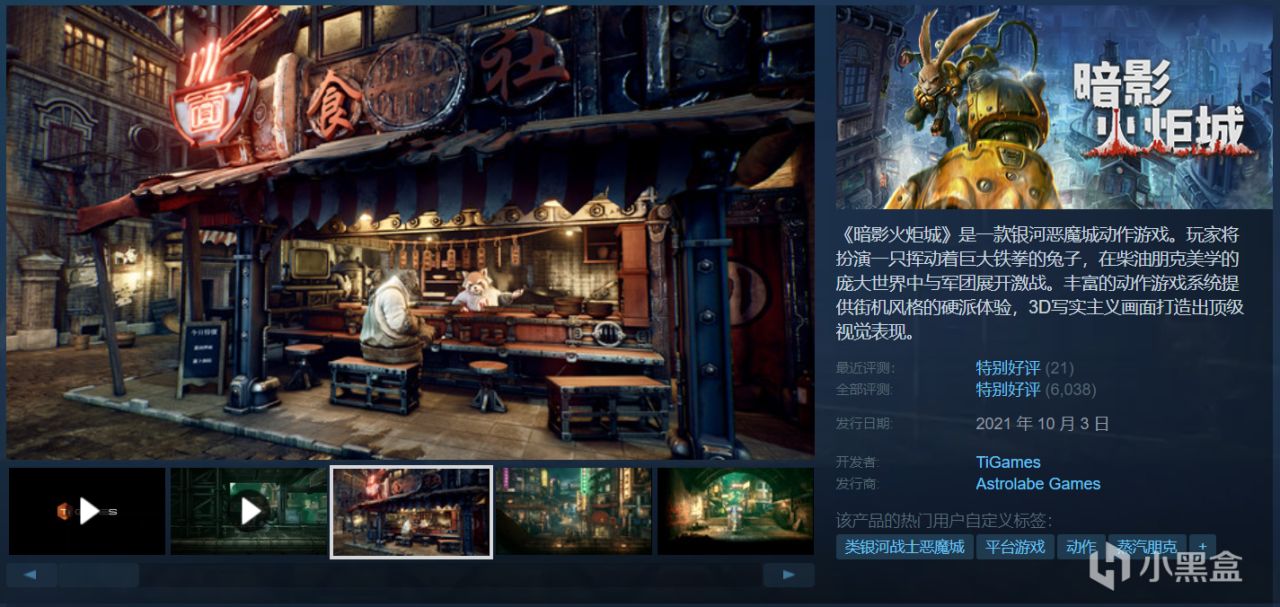Select the 类银河战士恶魔城 tag
1280x607 pixels.
(904, 547)
